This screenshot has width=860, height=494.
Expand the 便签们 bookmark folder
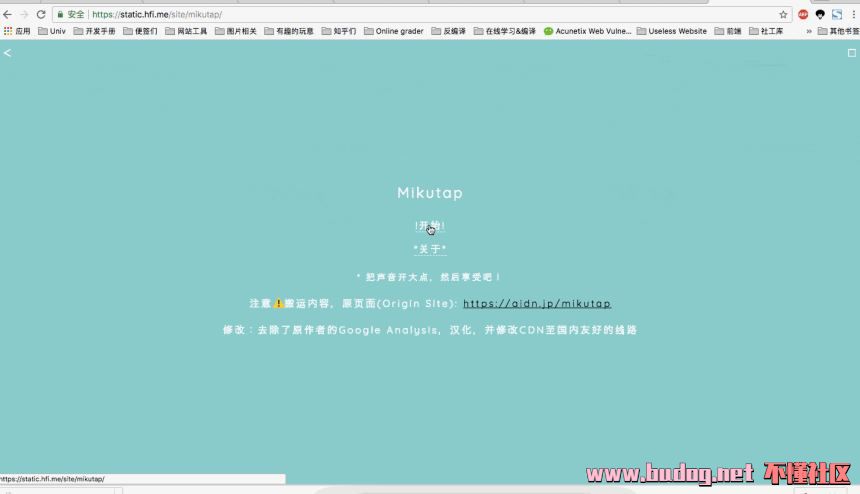(x=140, y=31)
